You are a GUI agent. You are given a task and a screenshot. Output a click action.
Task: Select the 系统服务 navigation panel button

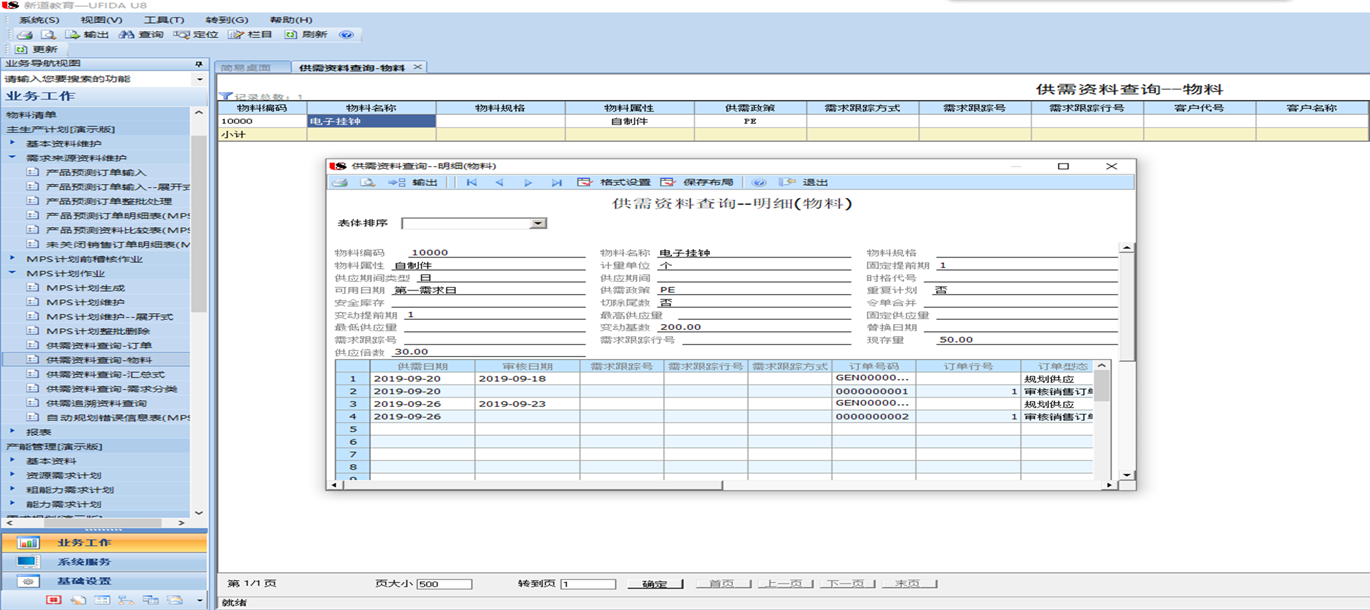[x=84, y=562]
